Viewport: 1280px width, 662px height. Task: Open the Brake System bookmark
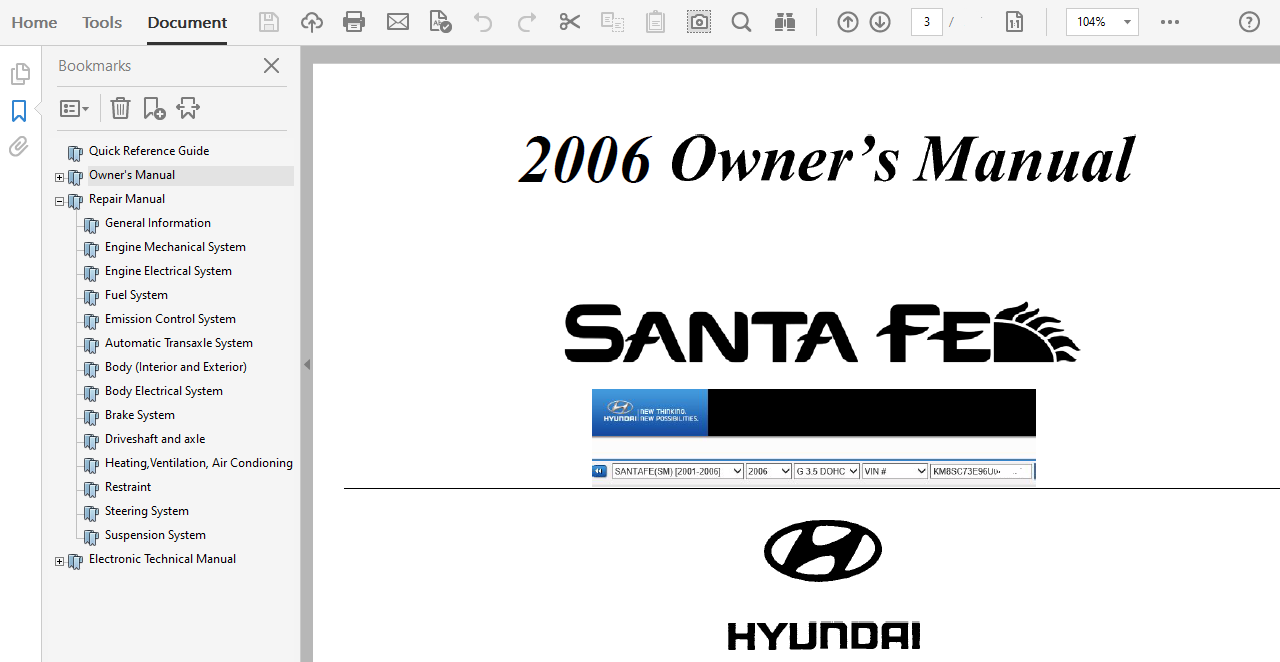140,415
